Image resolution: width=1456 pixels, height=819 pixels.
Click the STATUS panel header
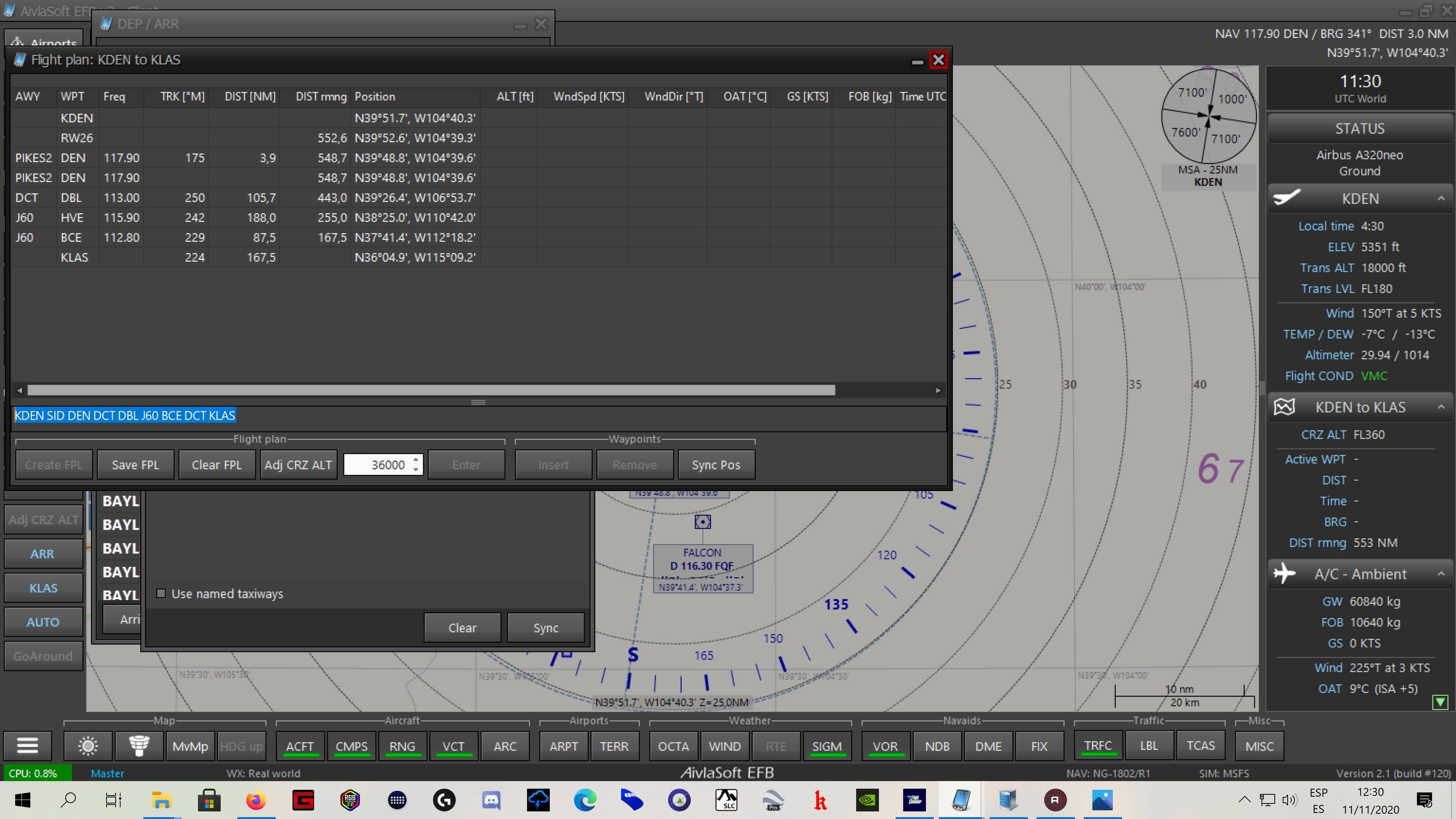click(1360, 128)
